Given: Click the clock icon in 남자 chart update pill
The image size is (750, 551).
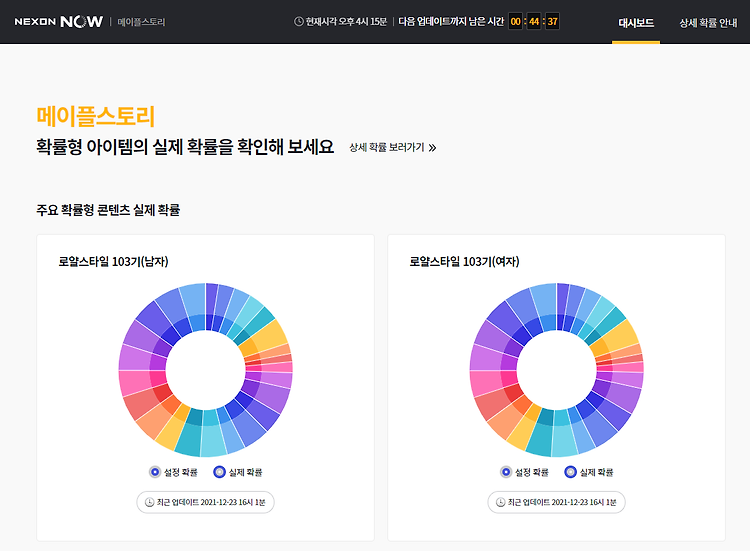Looking at the screenshot, I should tap(149, 502).
